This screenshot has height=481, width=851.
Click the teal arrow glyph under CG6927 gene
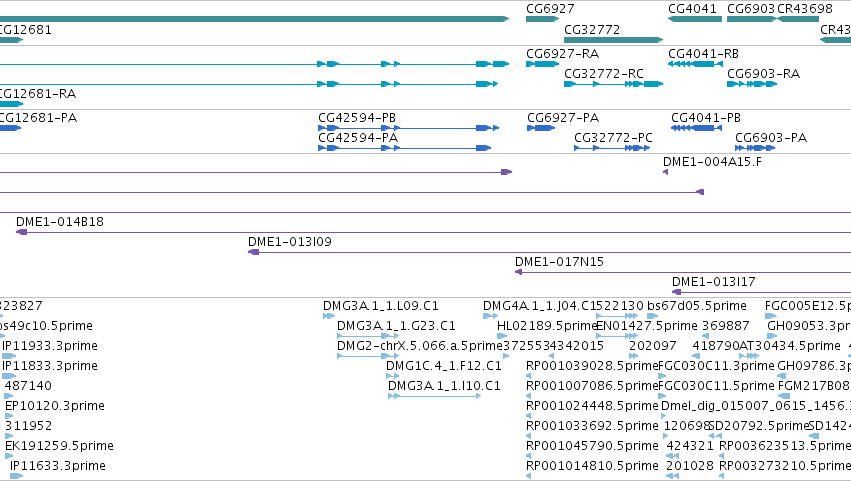(x=542, y=20)
